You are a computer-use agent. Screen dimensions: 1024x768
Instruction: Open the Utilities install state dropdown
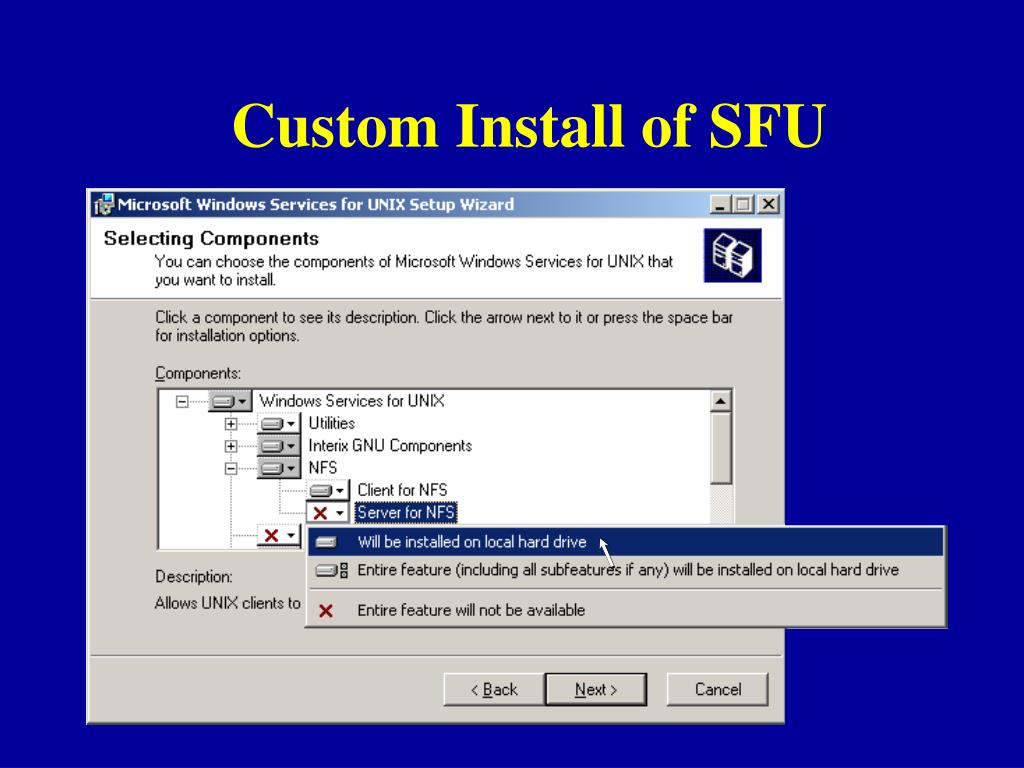(x=279, y=424)
